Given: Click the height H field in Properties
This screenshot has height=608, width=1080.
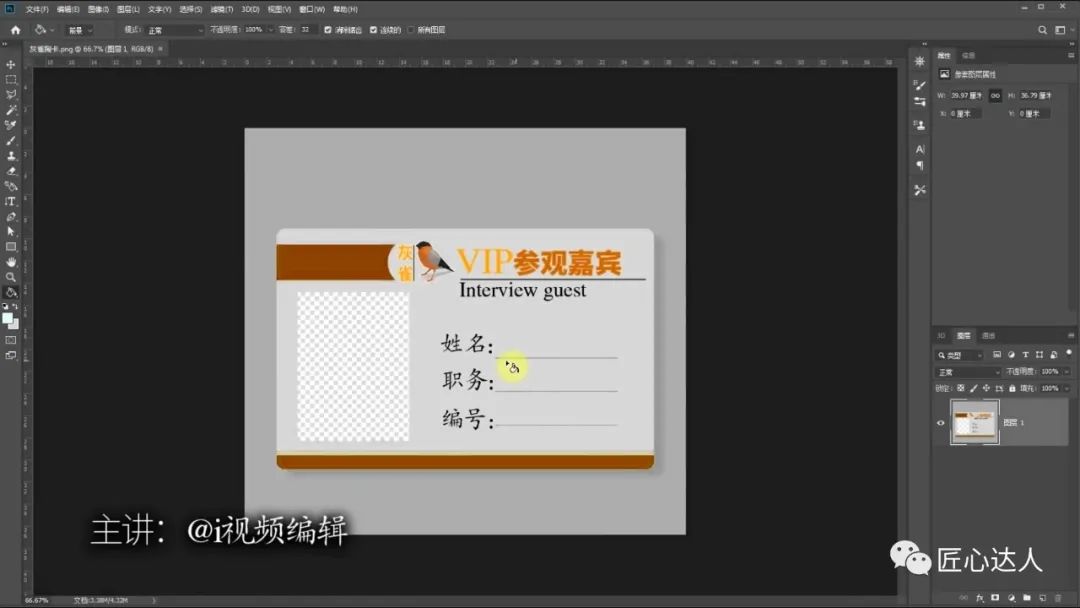Looking at the screenshot, I should (x=1036, y=96).
